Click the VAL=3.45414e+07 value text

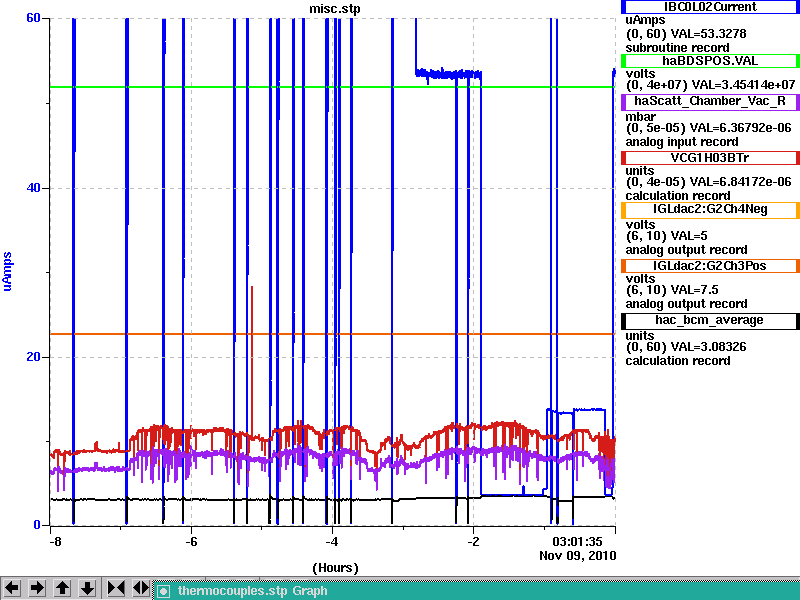click(x=741, y=85)
